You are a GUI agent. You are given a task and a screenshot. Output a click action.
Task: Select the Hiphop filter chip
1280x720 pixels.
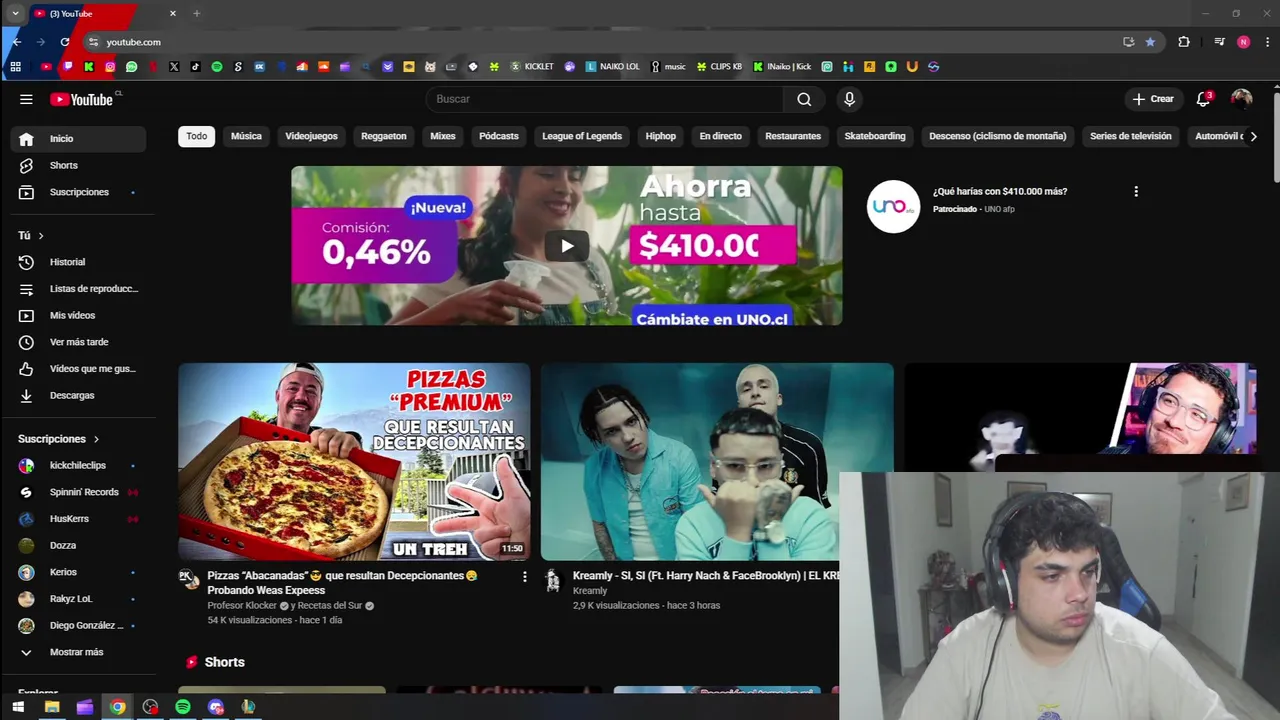coord(661,136)
